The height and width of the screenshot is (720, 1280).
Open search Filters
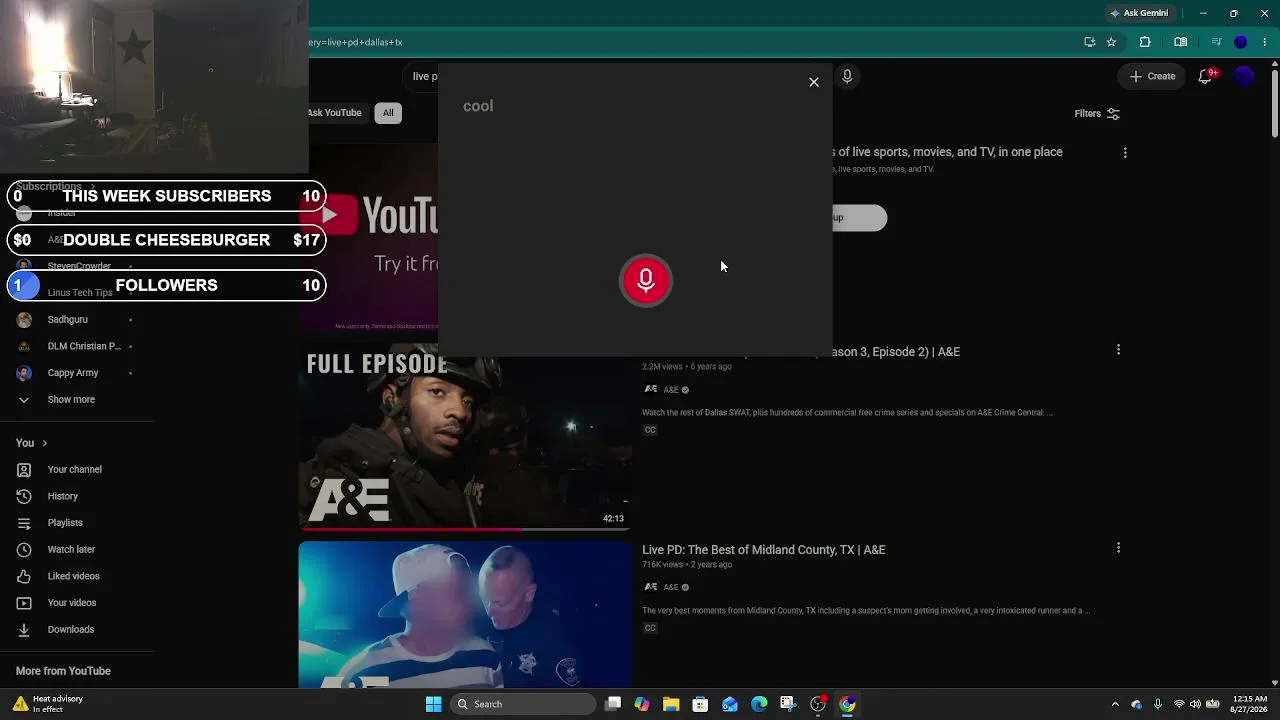pos(1097,114)
